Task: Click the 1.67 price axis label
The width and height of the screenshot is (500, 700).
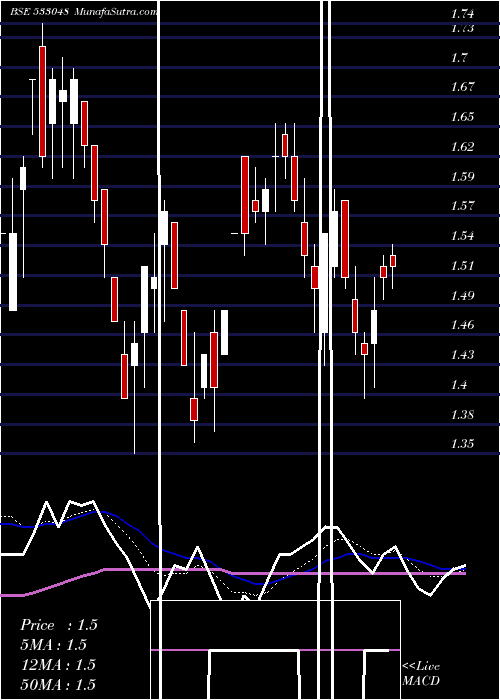Action: pyautogui.click(x=462, y=87)
